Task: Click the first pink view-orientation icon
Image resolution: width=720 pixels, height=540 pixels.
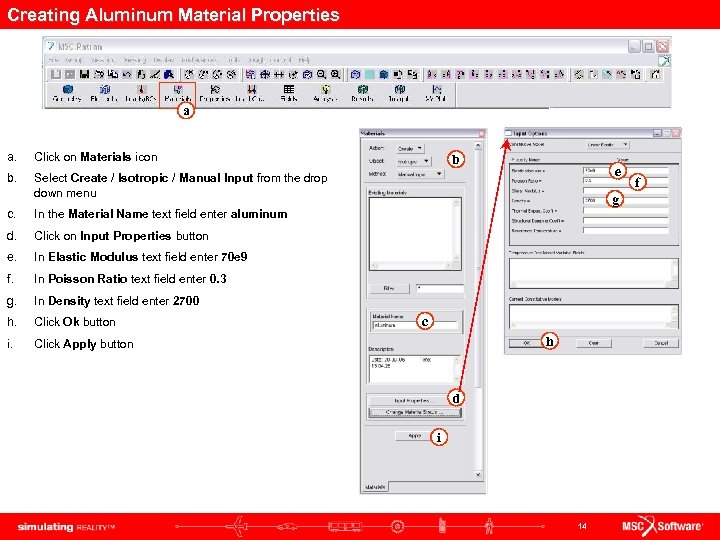Action: (432, 74)
